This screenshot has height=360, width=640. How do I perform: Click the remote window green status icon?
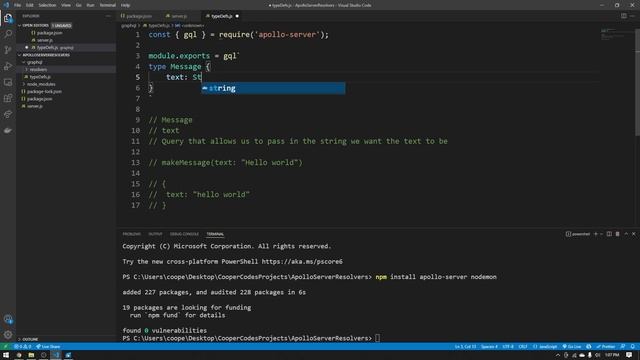pyautogui.click(x=5, y=347)
